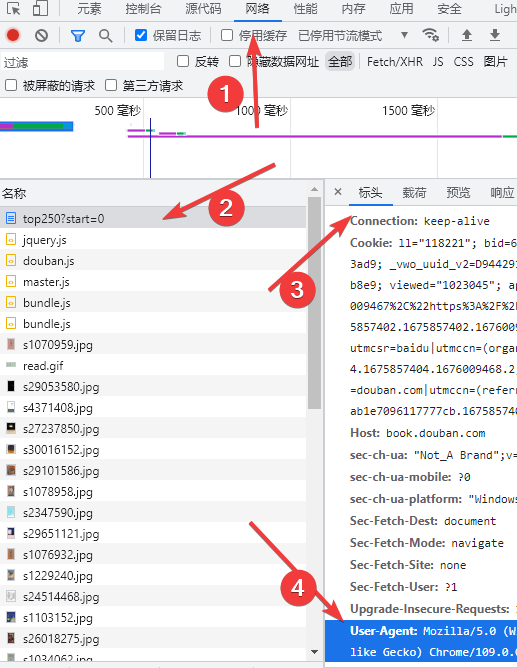Check the 被屏蔽的请求 checkbox

11,85
